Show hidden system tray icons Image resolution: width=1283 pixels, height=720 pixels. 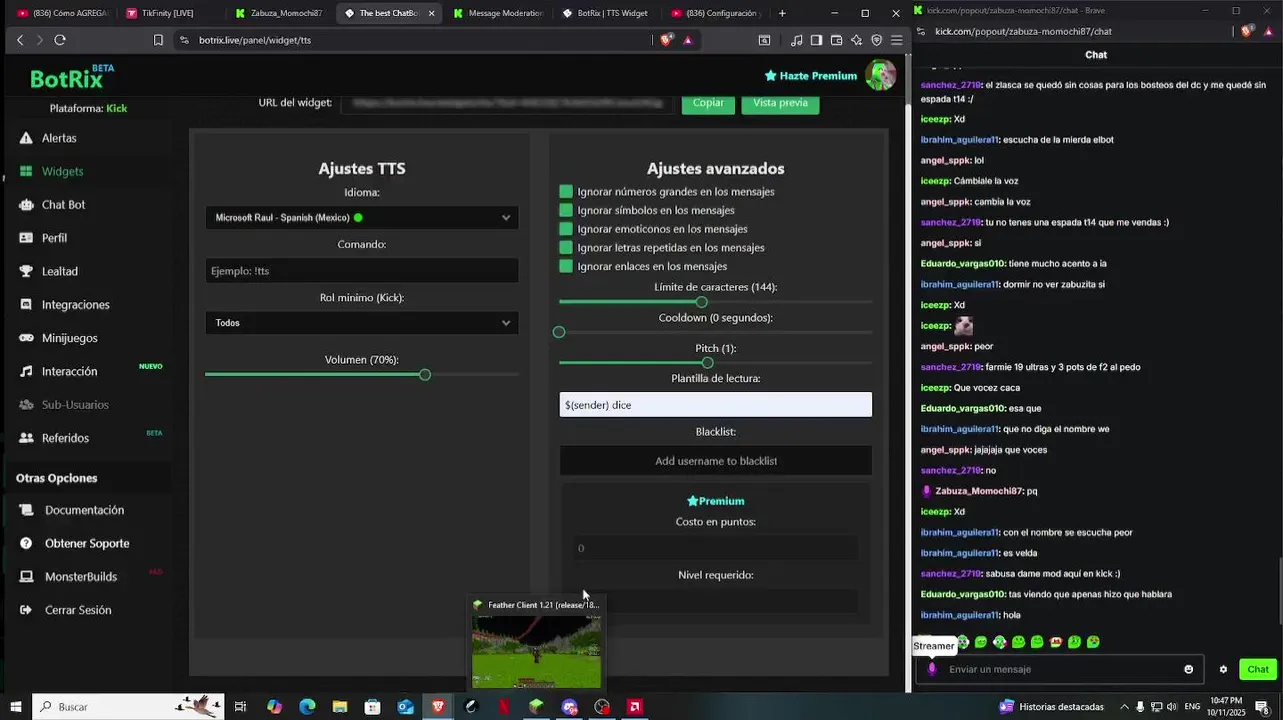(1124, 707)
